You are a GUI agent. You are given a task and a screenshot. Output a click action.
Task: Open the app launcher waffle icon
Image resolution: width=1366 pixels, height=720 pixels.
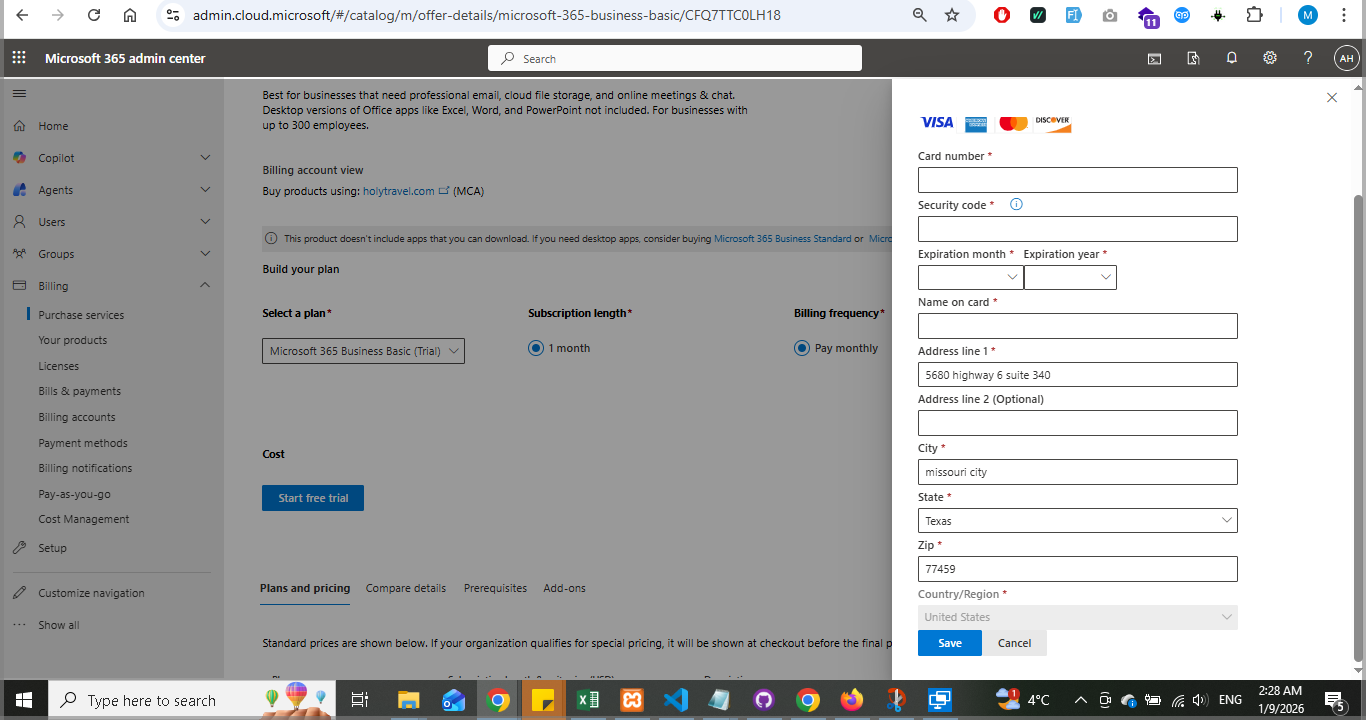(x=19, y=58)
